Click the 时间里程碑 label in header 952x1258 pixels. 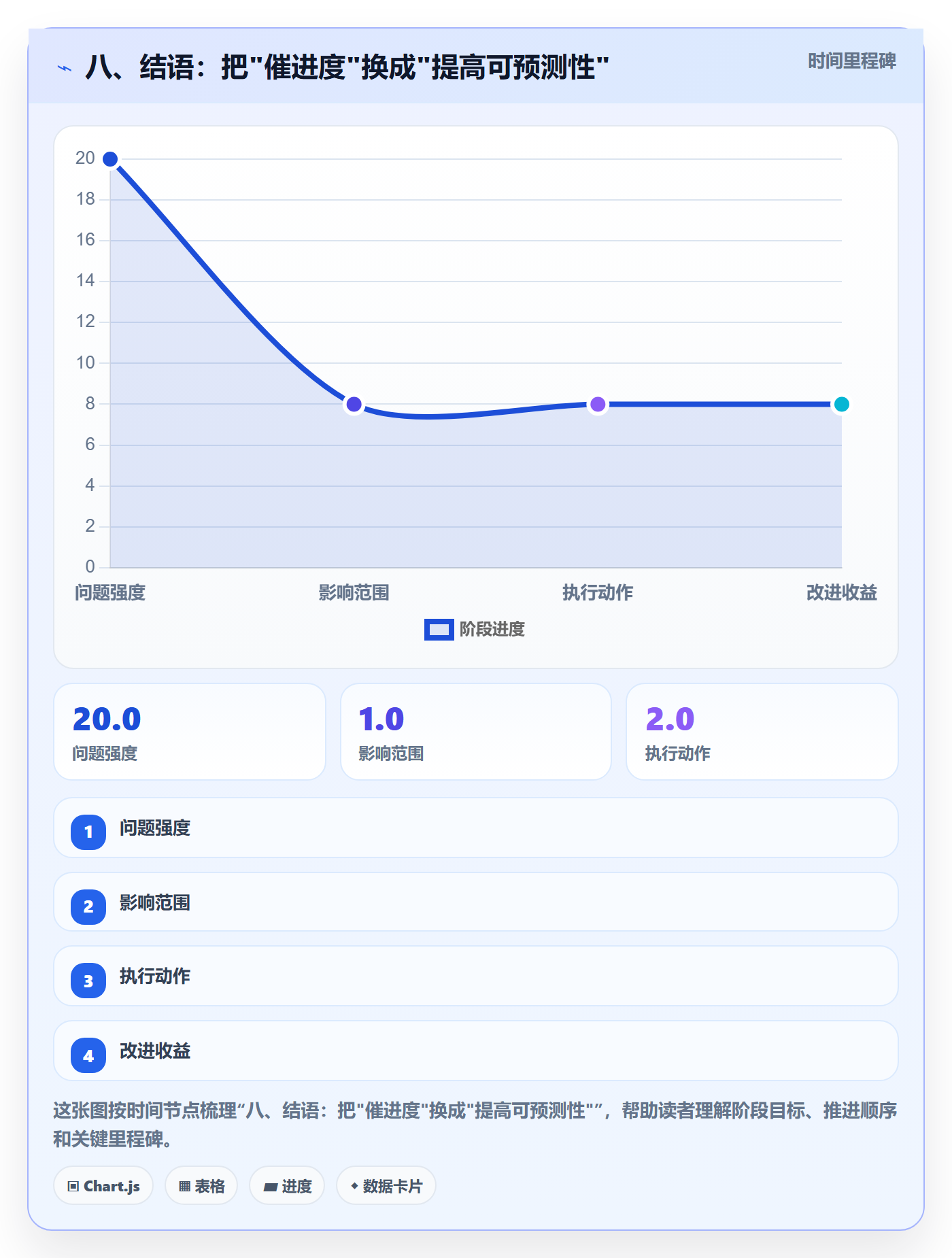click(x=851, y=61)
